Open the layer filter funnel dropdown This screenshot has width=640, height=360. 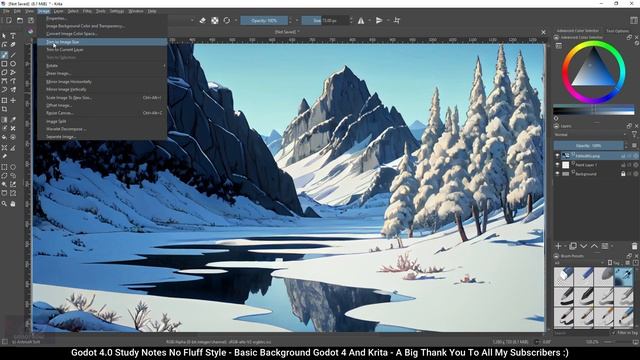pos(634,134)
